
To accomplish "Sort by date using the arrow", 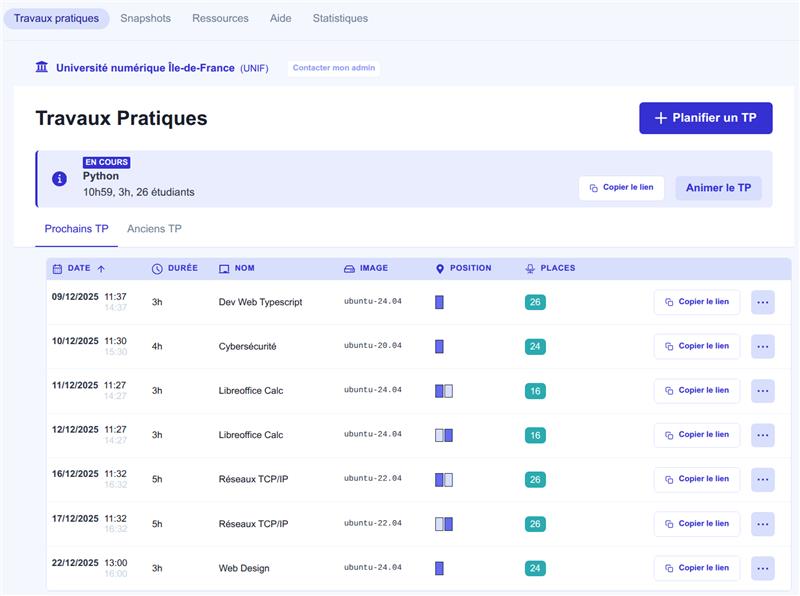I will click(101, 269).
